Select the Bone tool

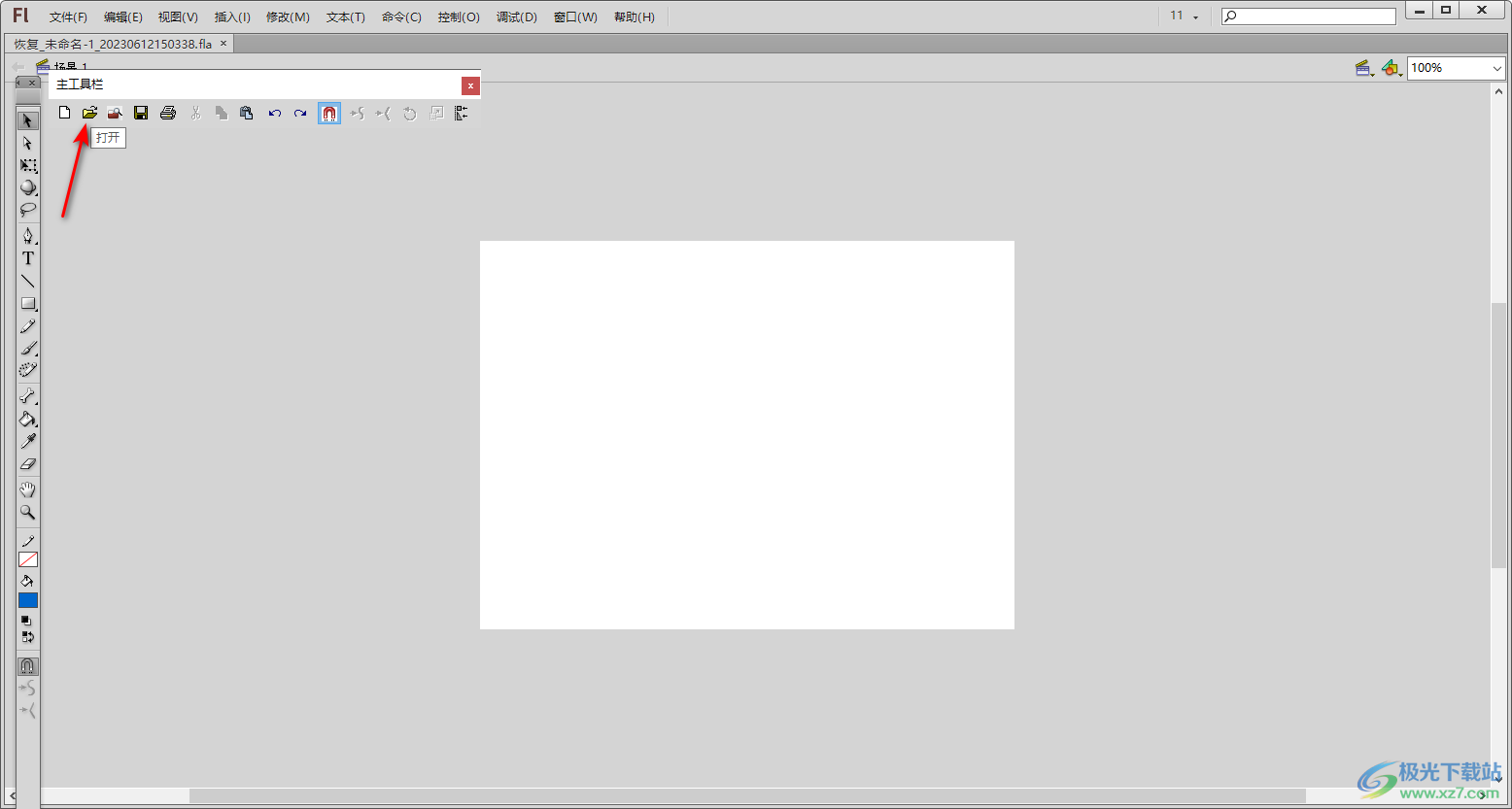28,396
